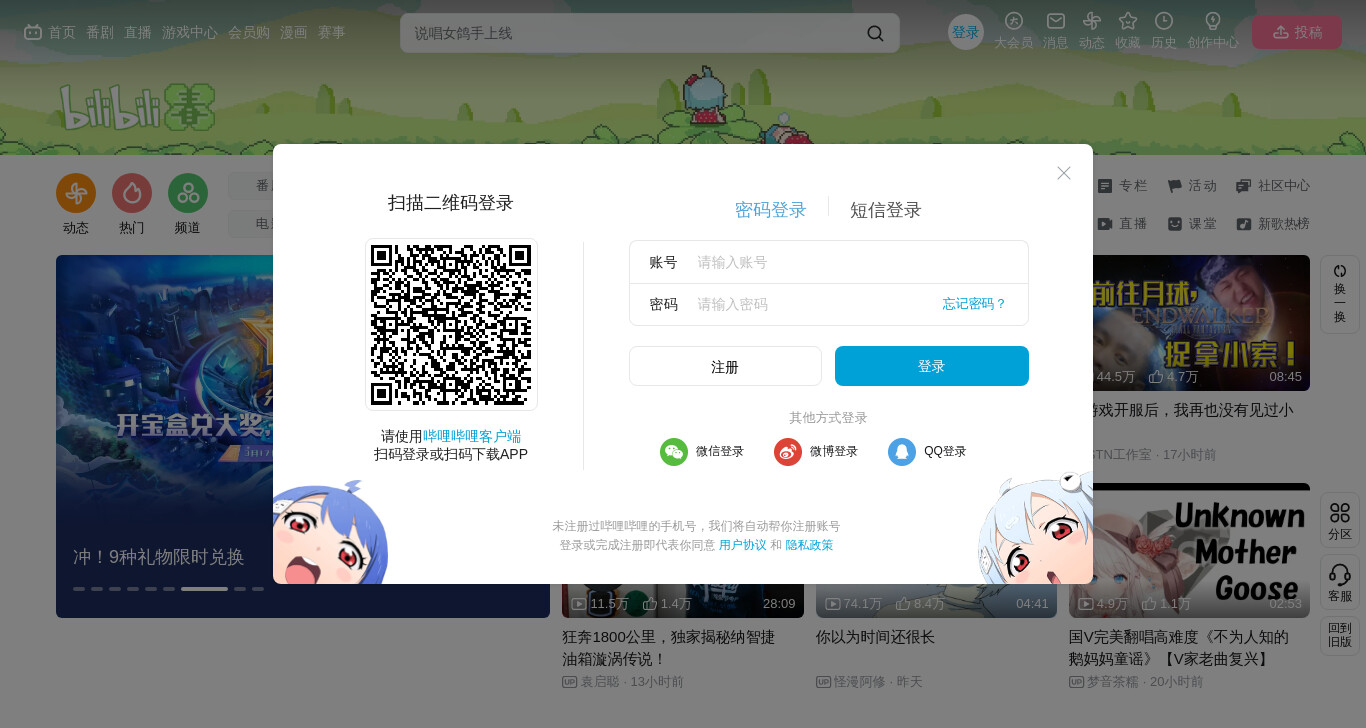Open 赛事 in top navigation
The image size is (1366, 728).
(x=332, y=32)
